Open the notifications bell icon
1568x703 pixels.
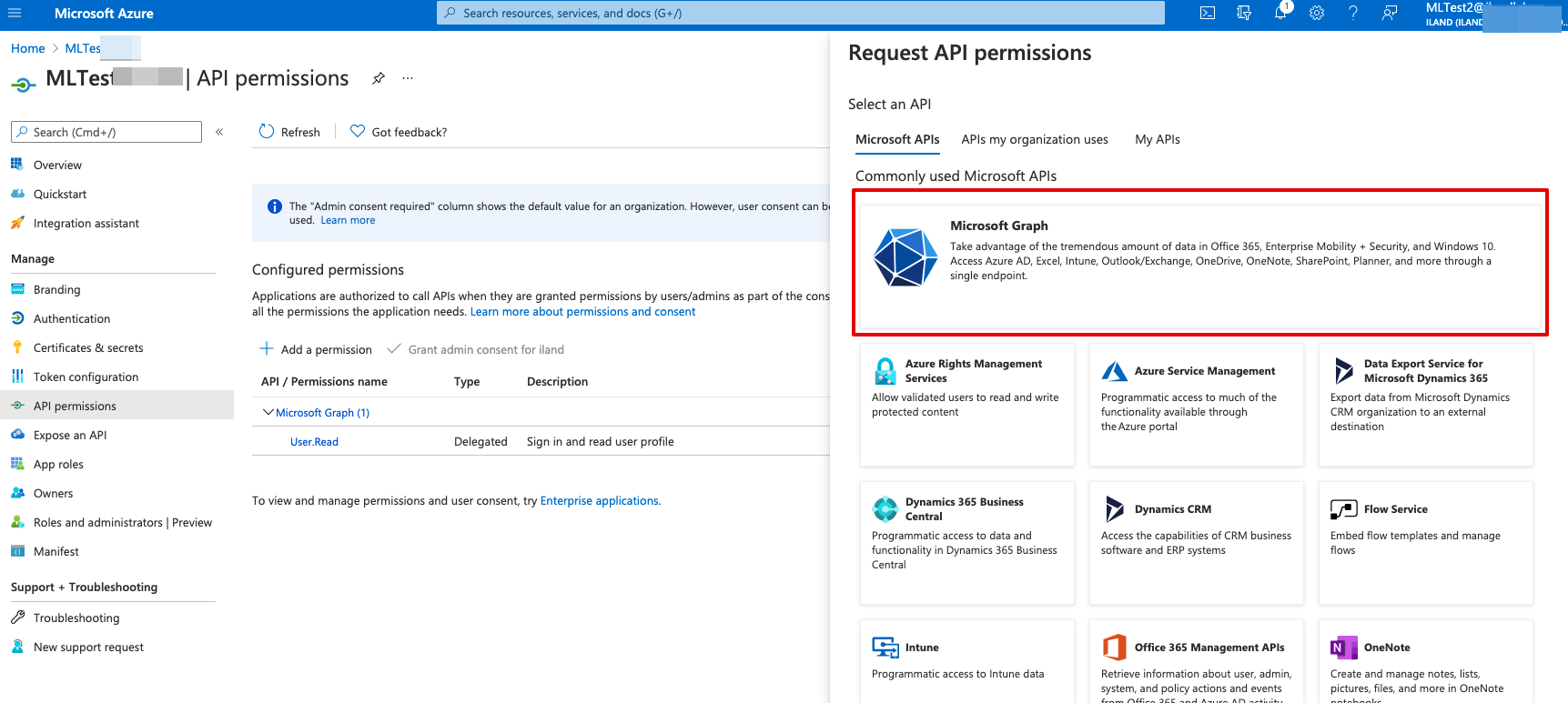(1280, 13)
